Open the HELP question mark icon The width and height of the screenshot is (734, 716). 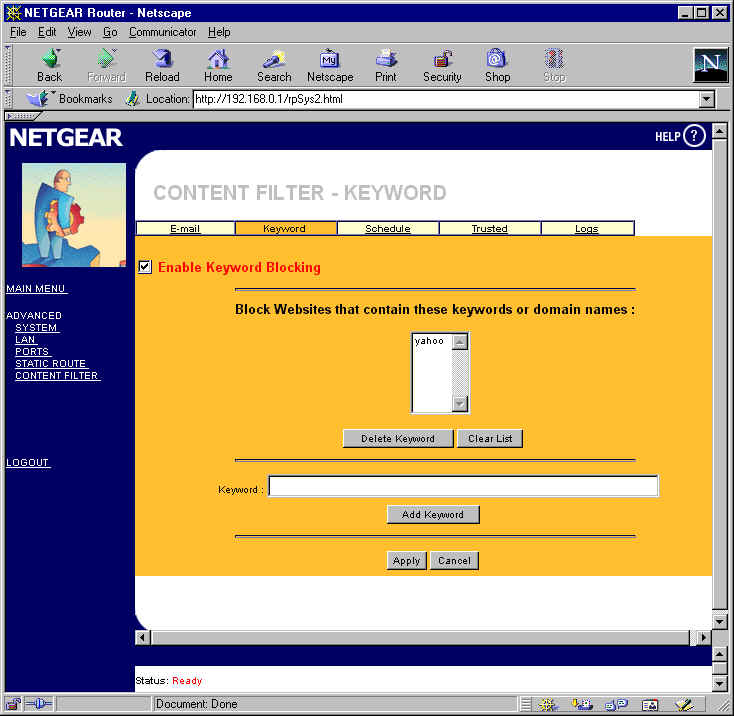(x=694, y=136)
